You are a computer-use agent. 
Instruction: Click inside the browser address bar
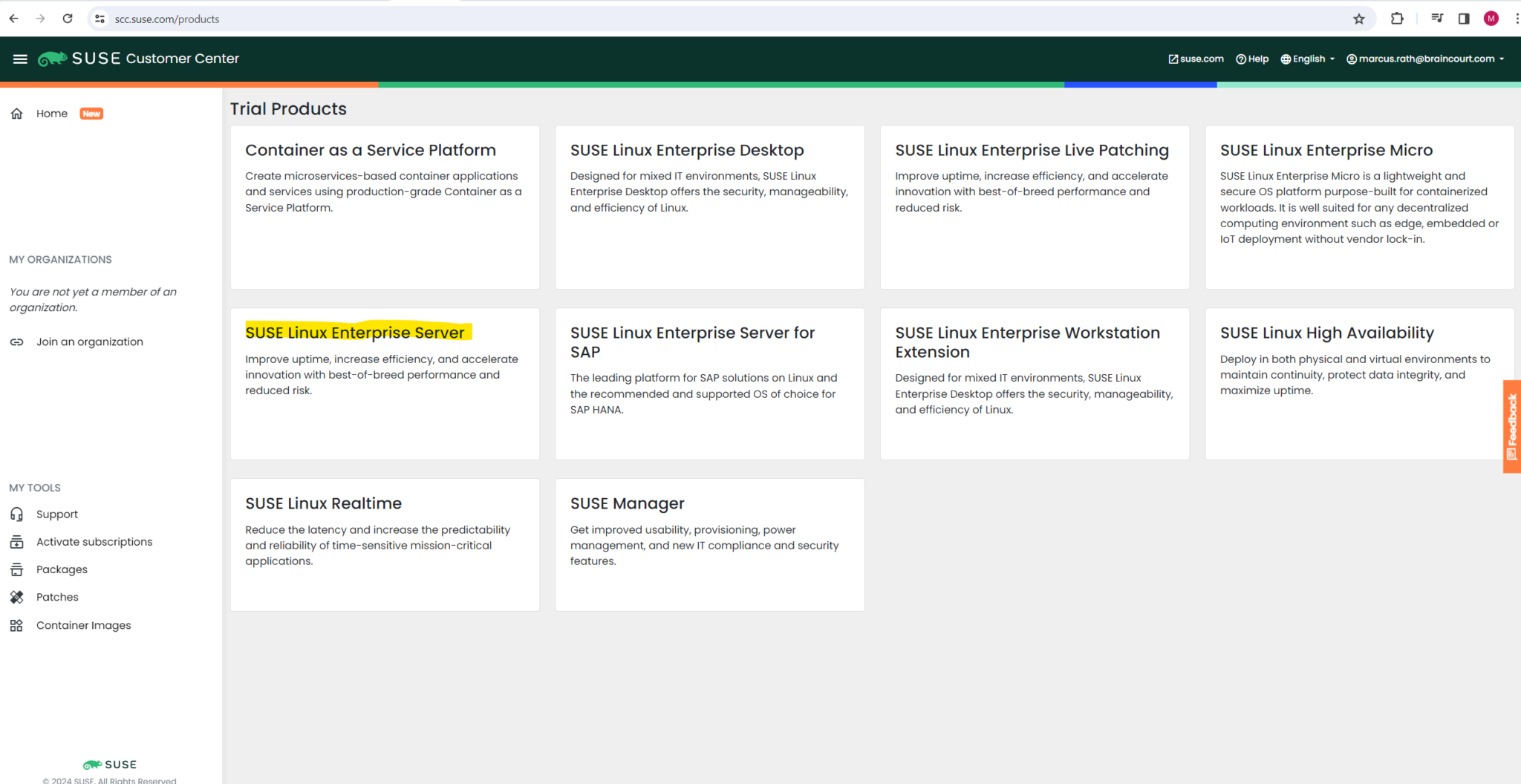(297, 19)
